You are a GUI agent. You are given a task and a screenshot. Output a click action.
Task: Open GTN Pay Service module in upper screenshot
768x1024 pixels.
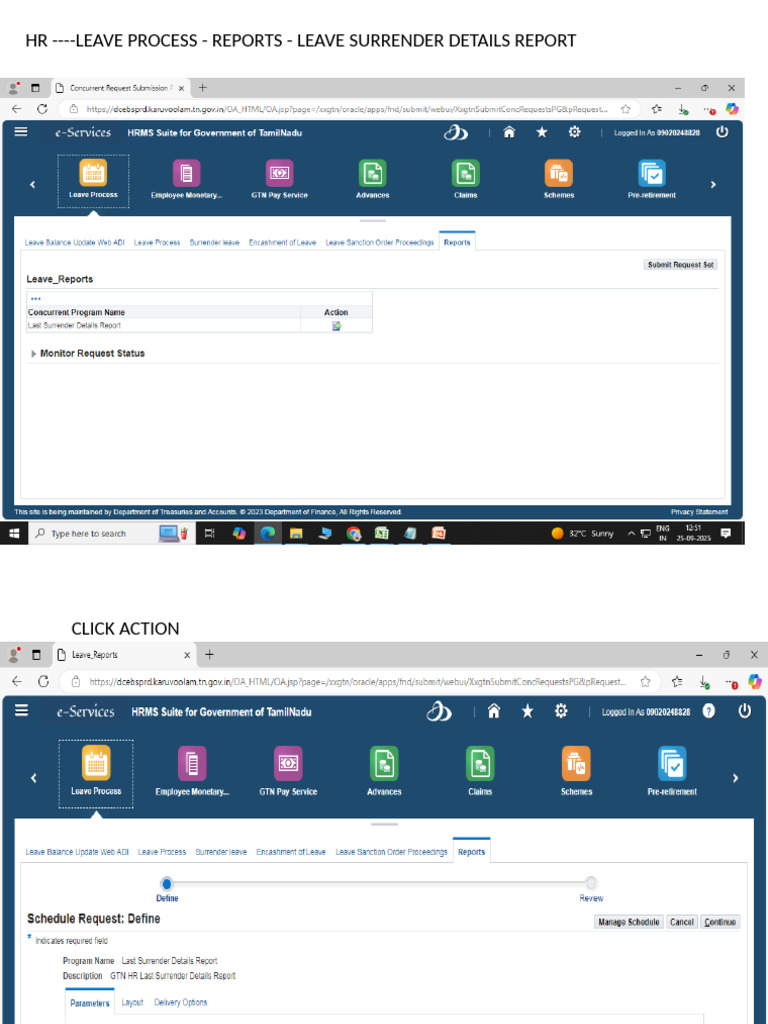pyautogui.click(x=280, y=173)
